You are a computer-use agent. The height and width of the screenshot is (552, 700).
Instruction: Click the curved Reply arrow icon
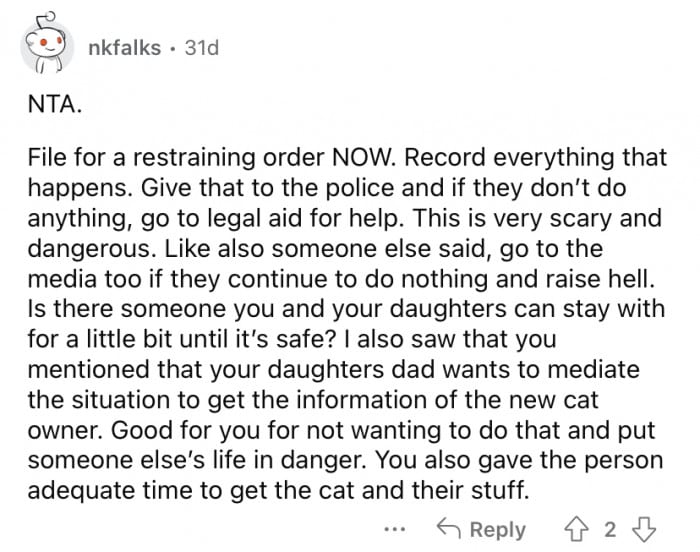click(449, 528)
